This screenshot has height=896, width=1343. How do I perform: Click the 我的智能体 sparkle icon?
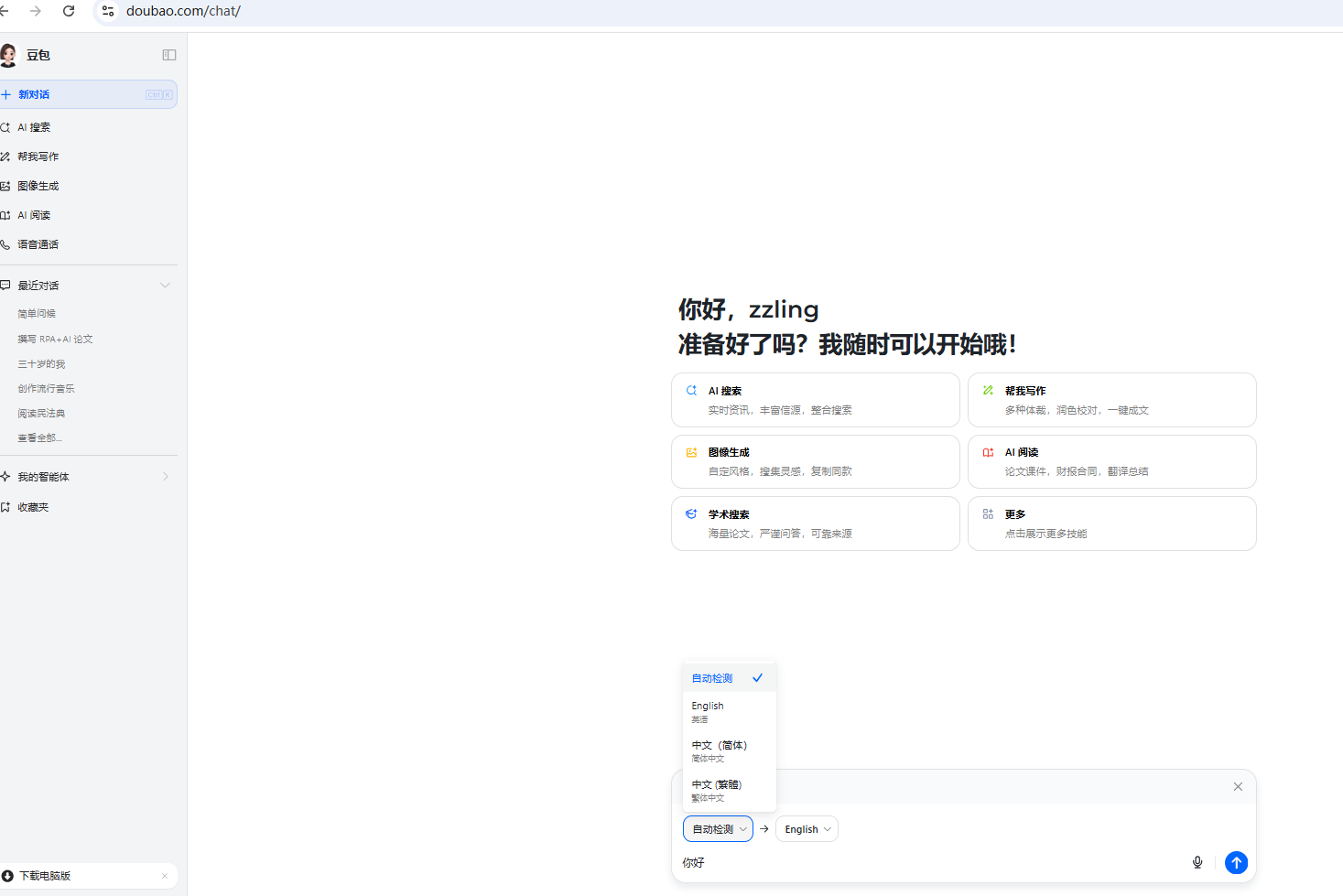coord(5,477)
